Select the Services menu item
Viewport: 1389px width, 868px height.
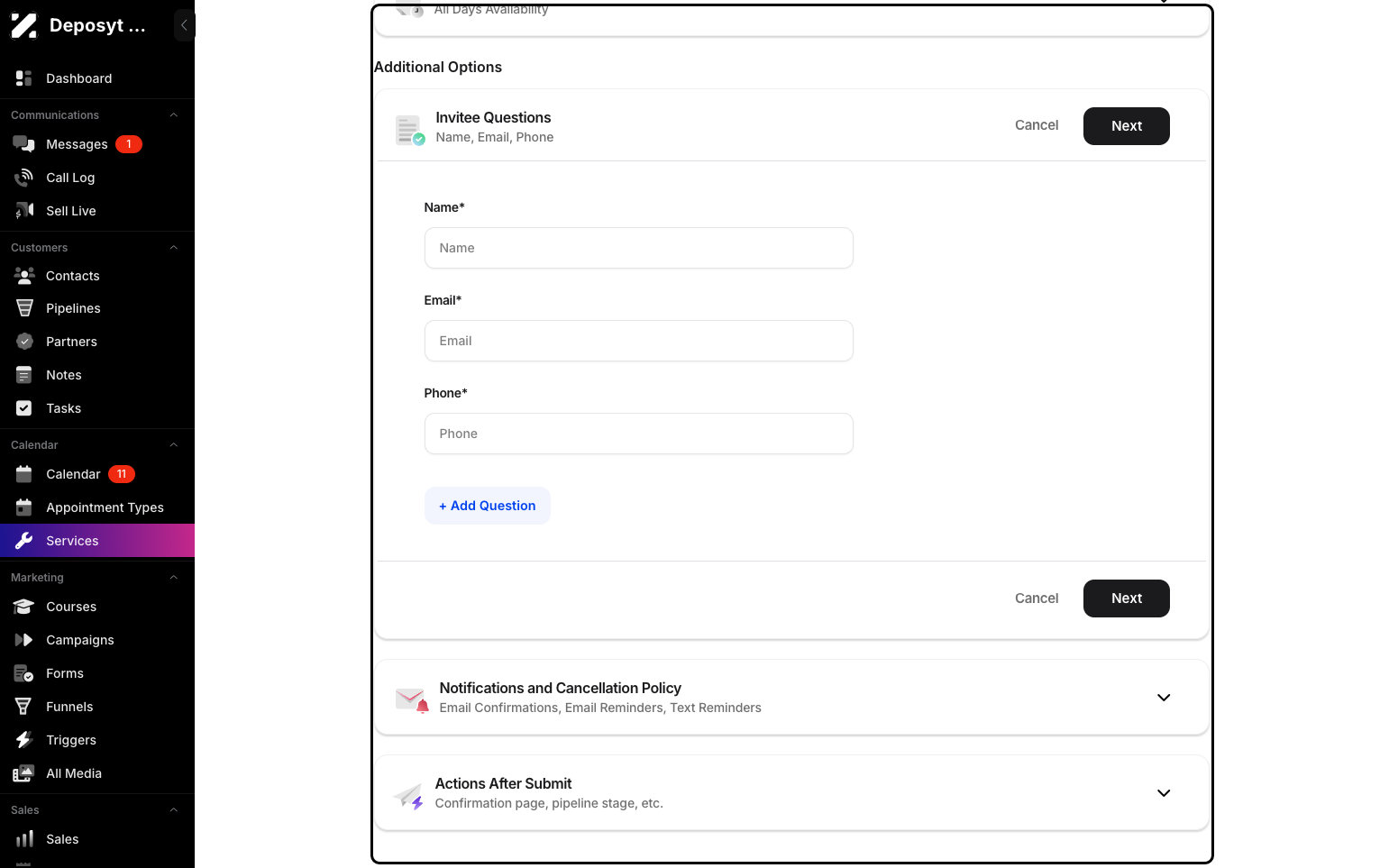[x=97, y=541]
